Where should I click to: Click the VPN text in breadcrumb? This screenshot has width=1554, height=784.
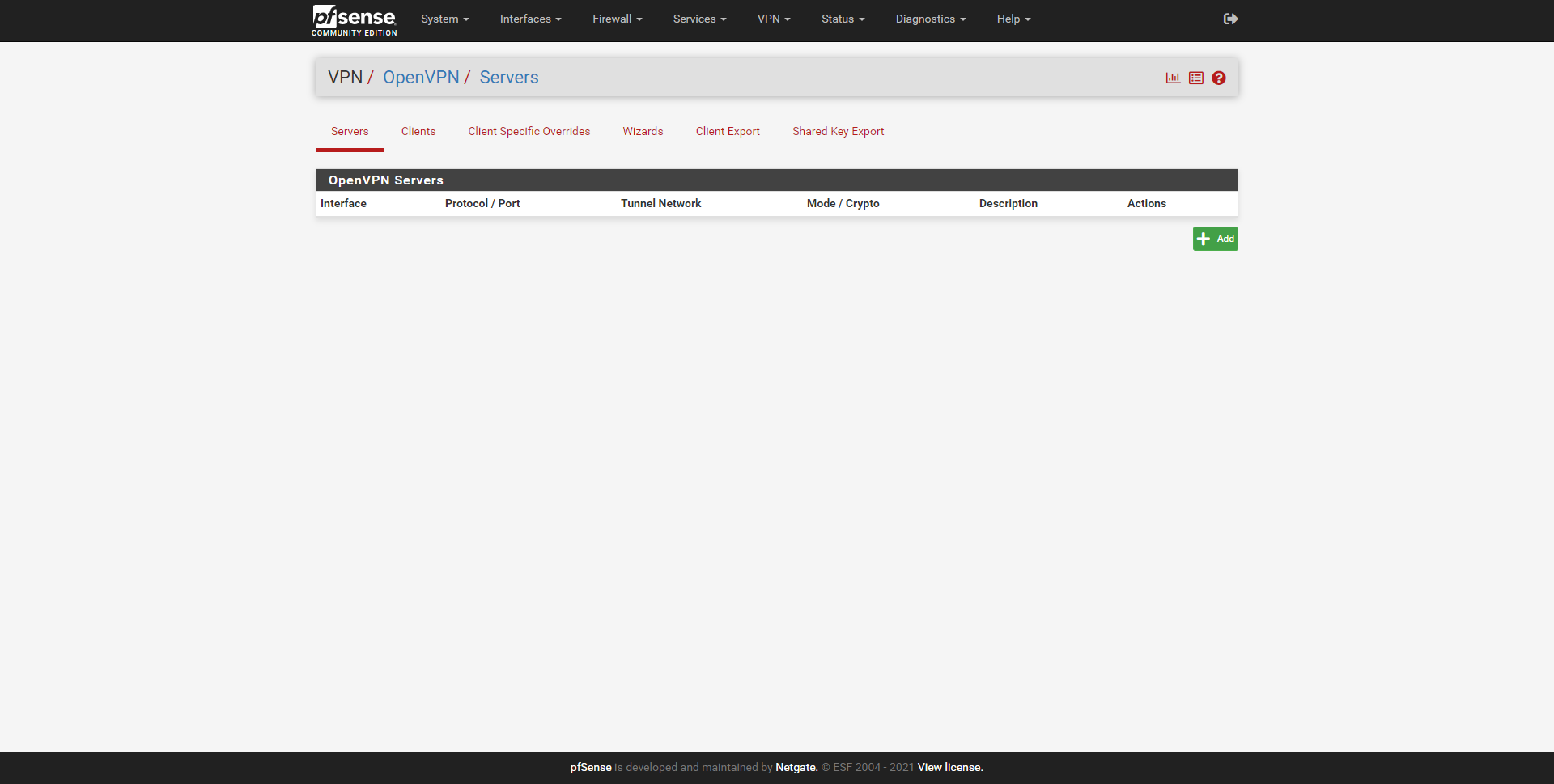(x=345, y=77)
